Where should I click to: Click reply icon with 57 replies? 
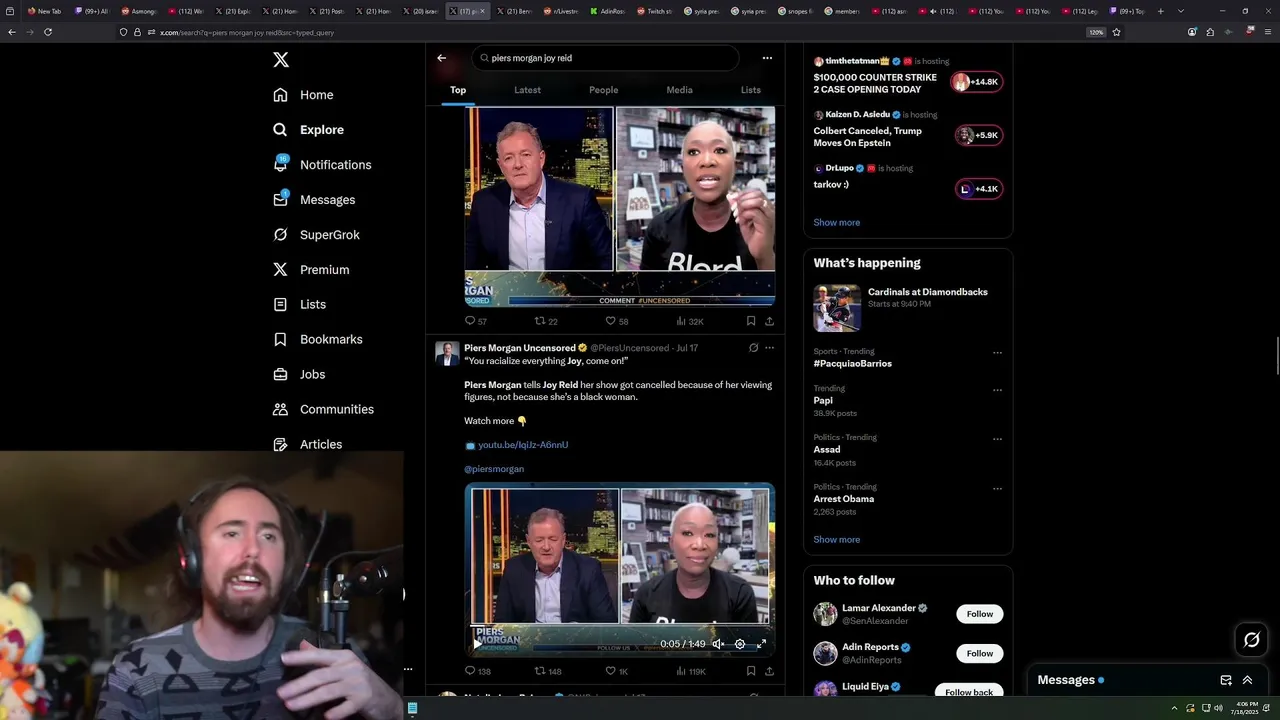tap(470, 321)
